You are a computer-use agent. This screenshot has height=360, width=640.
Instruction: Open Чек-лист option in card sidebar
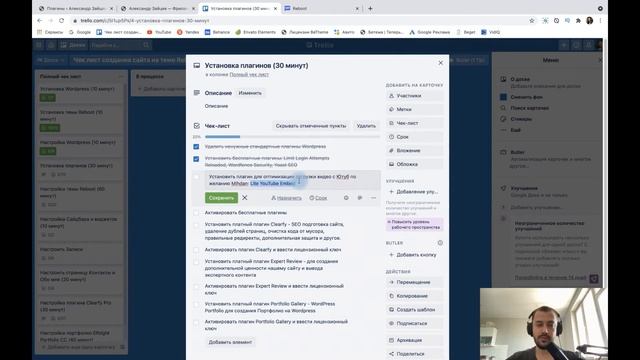tap(414, 123)
